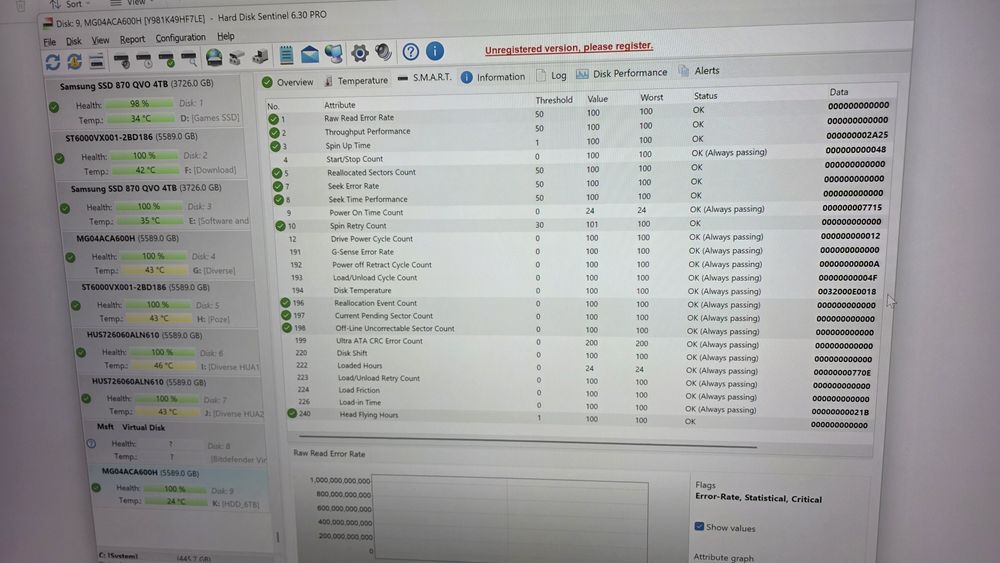Click the notepad report toolbar icon
Image resolution: width=1000 pixels, height=563 pixels.
(x=286, y=55)
